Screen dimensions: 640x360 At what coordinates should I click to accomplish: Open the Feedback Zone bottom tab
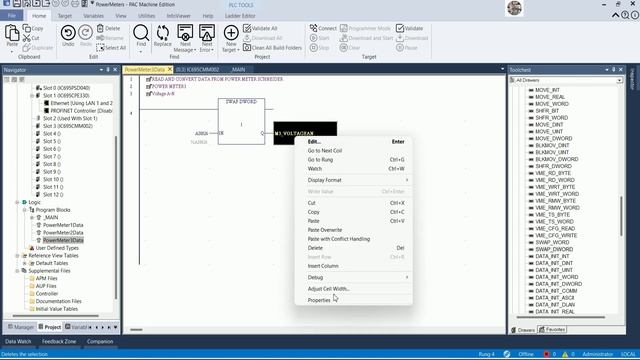(59, 341)
